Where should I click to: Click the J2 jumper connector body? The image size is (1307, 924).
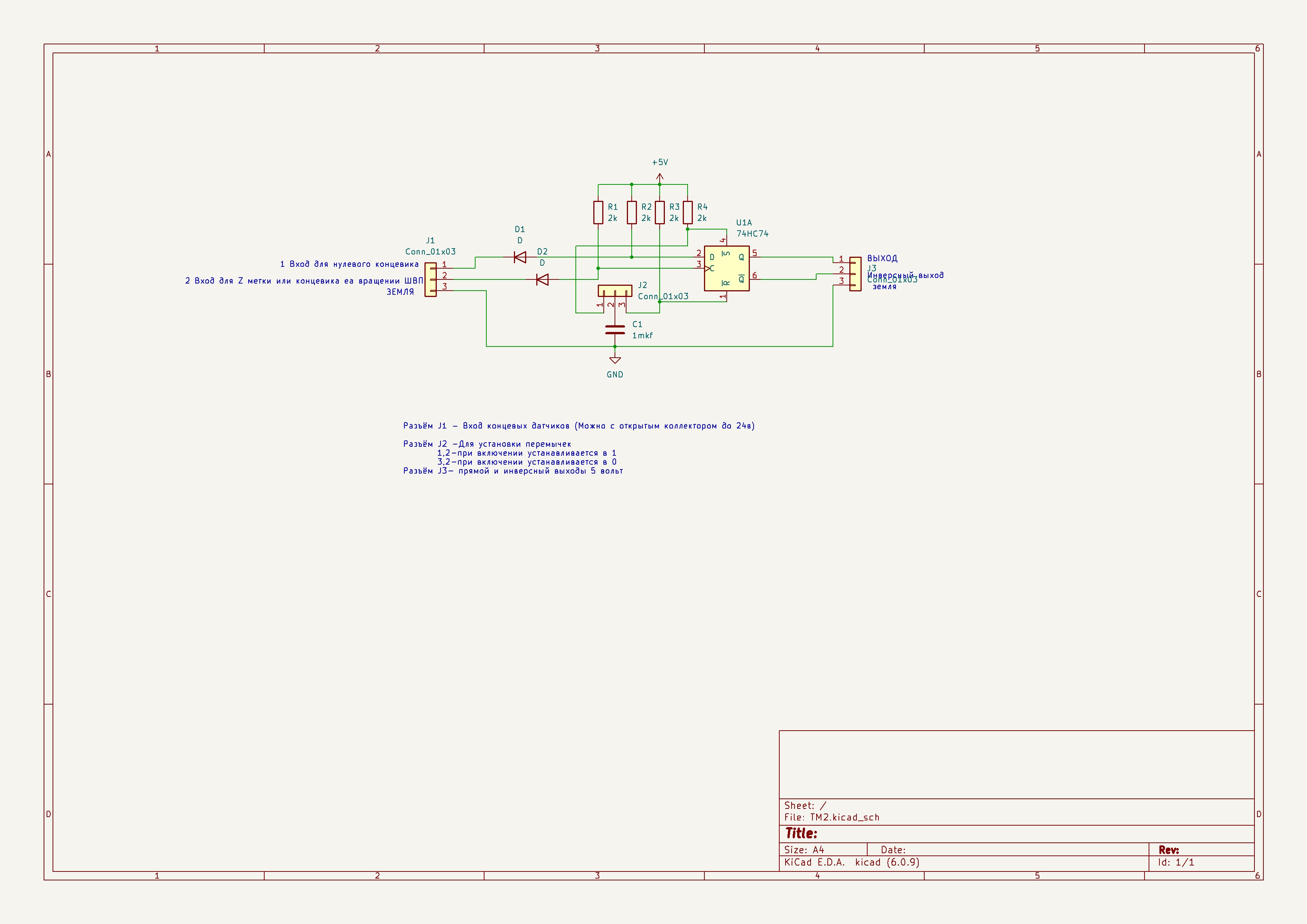tap(615, 290)
